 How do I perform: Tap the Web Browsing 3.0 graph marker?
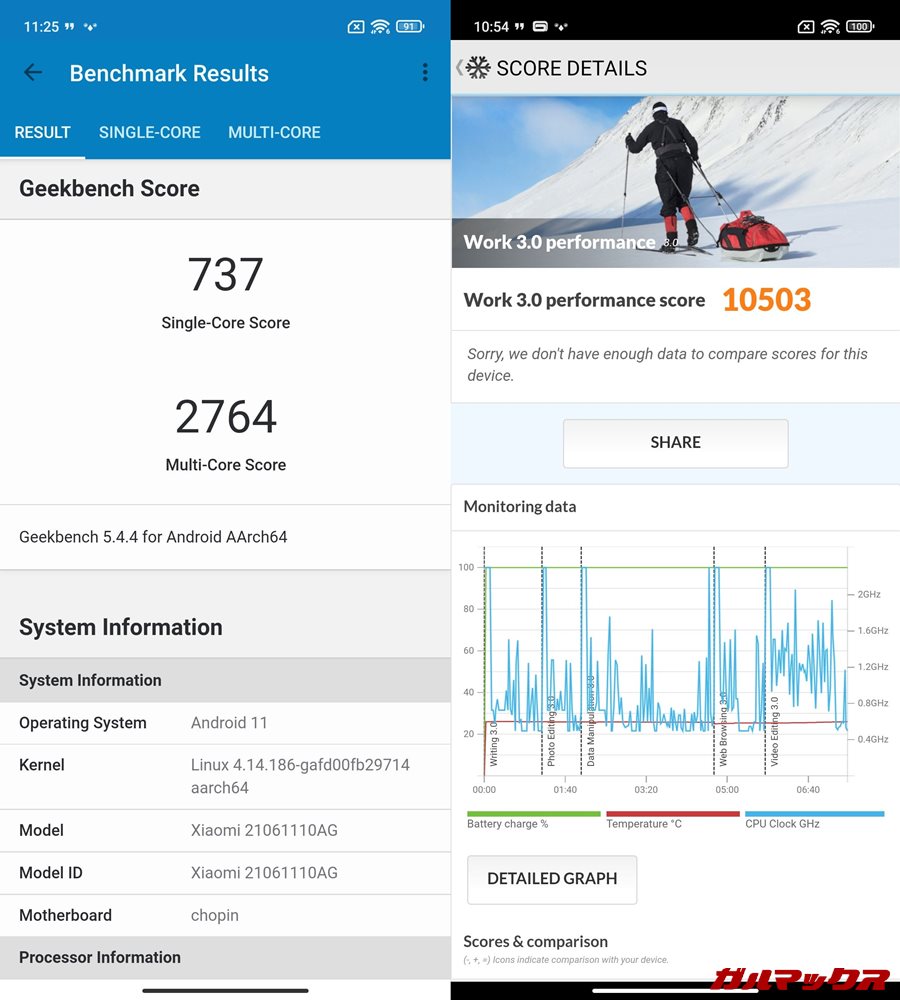(x=723, y=730)
